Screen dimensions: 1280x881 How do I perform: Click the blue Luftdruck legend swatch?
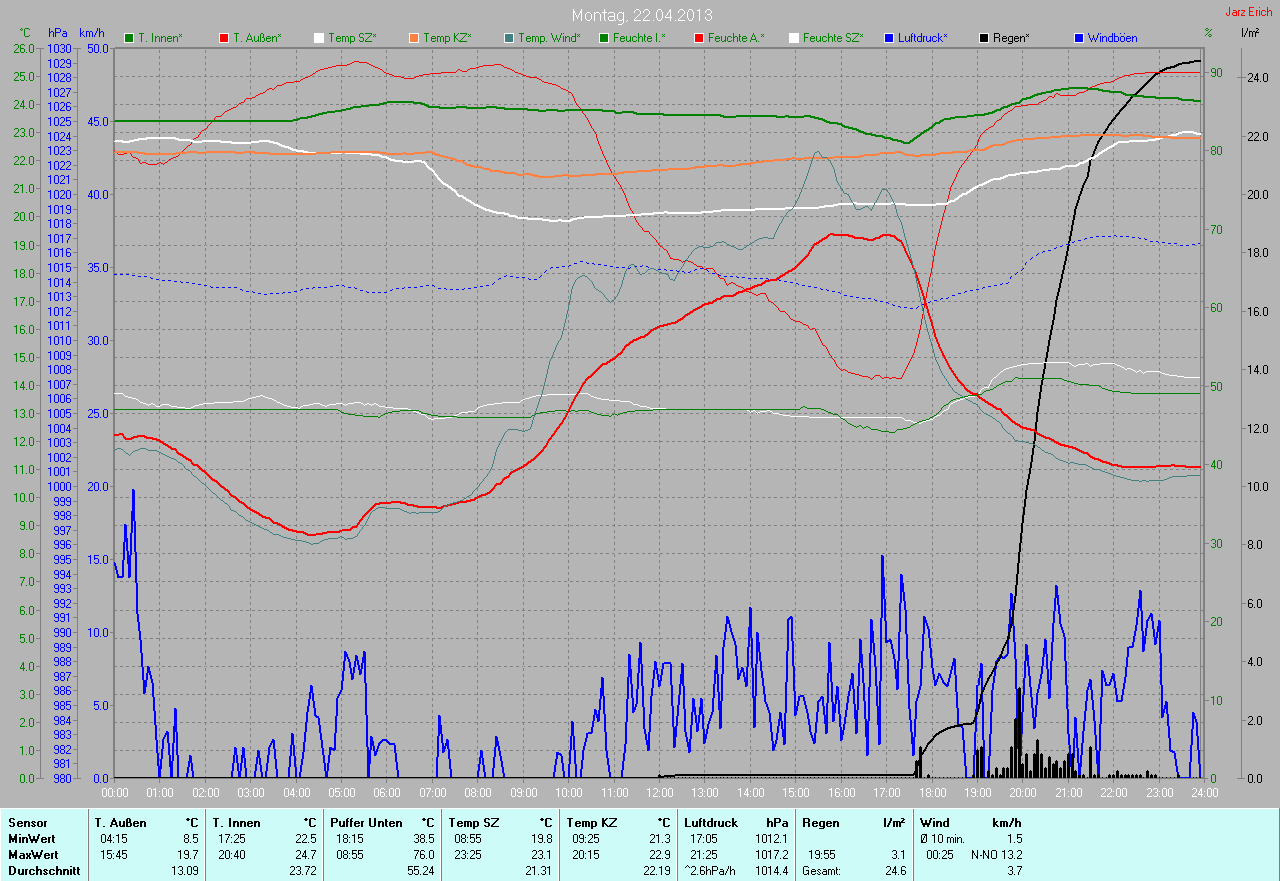pos(889,38)
